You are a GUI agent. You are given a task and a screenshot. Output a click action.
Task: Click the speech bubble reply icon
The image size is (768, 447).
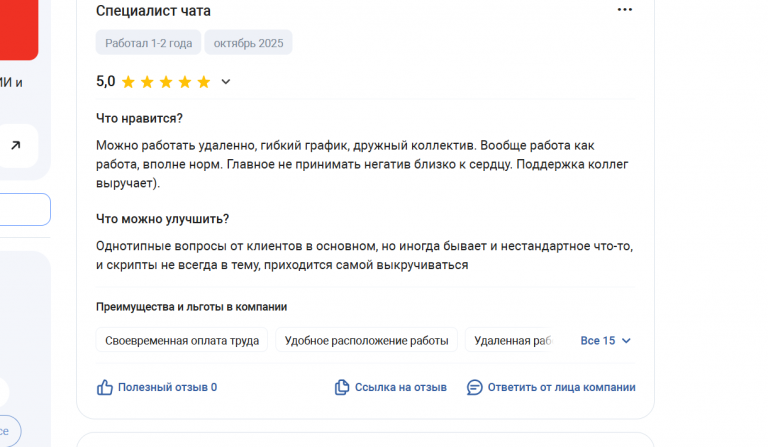[x=475, y=387]
